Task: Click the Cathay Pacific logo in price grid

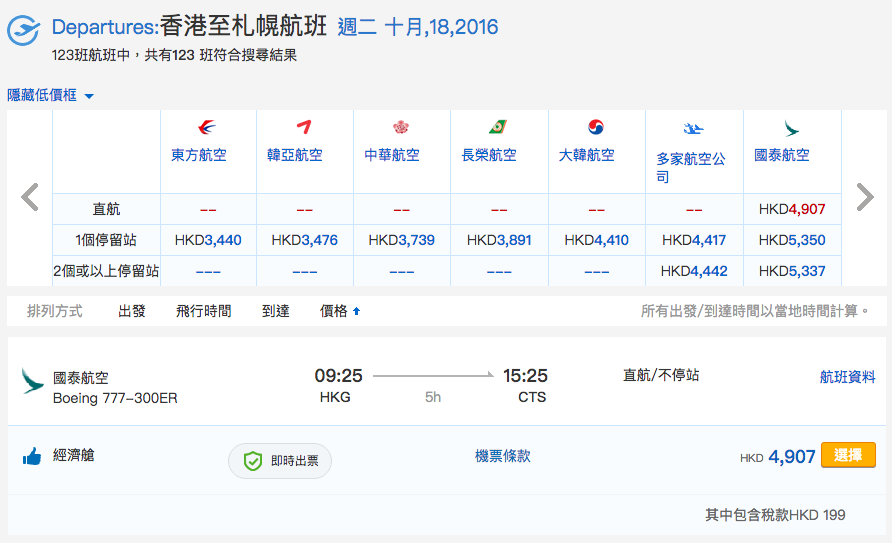Action: (x=791, y=129)
